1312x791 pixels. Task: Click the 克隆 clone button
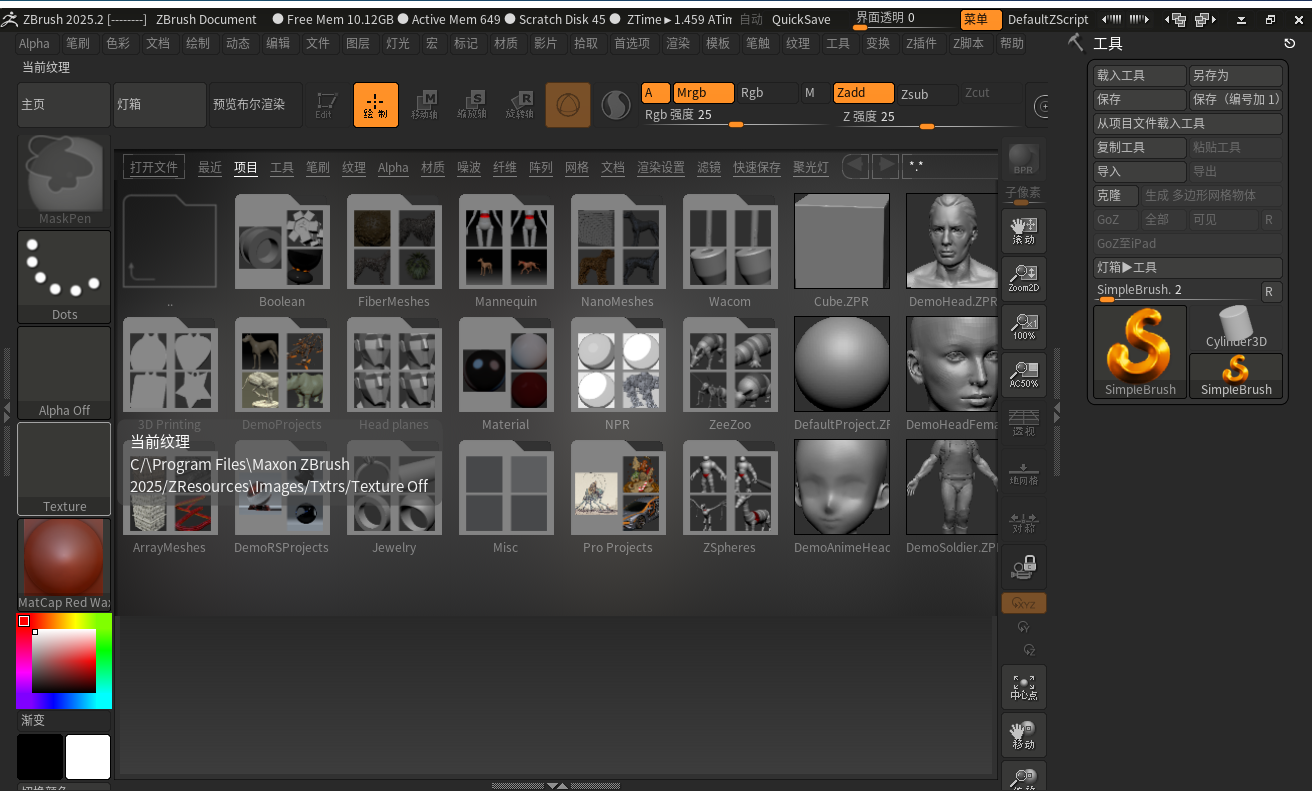pos(1117,196)
